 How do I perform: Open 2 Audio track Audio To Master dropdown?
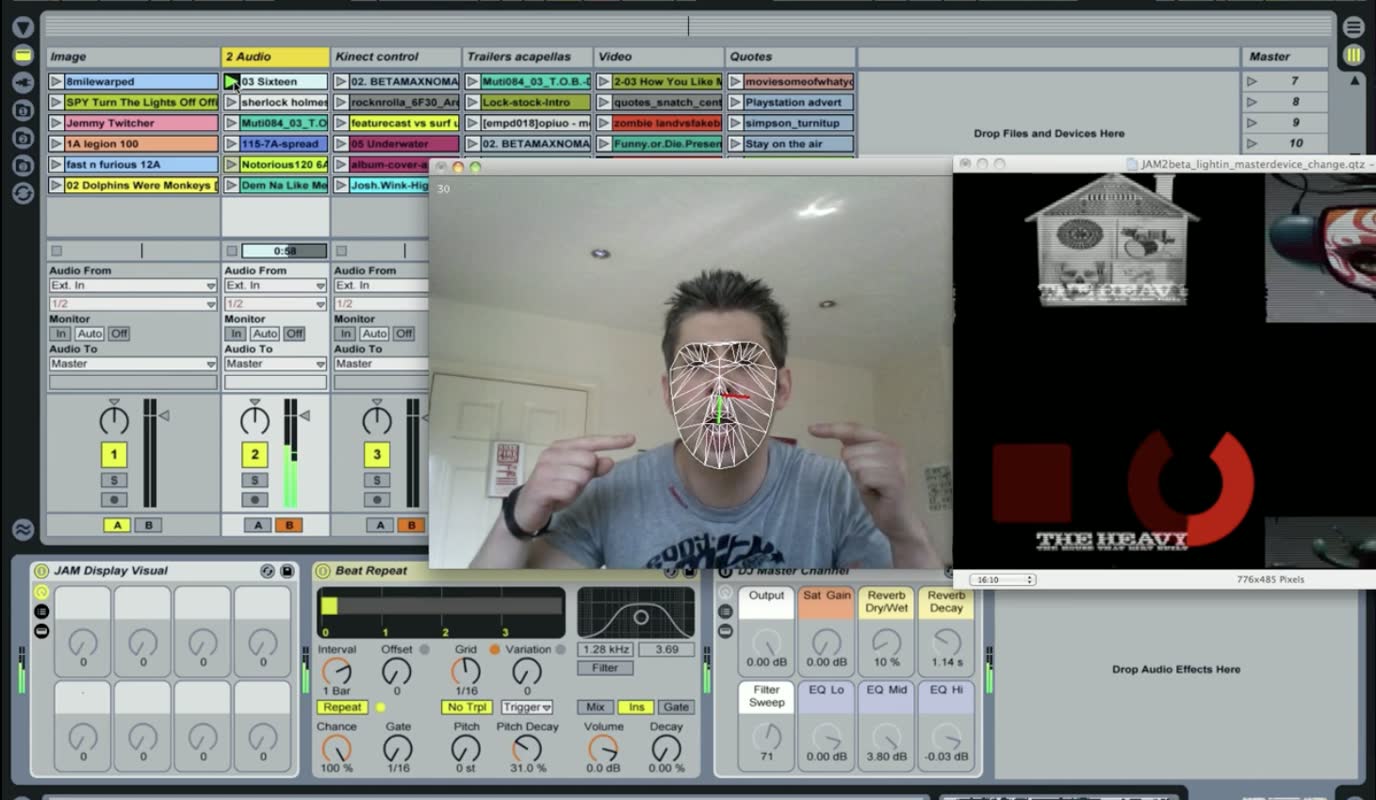[x=276, y=364]
